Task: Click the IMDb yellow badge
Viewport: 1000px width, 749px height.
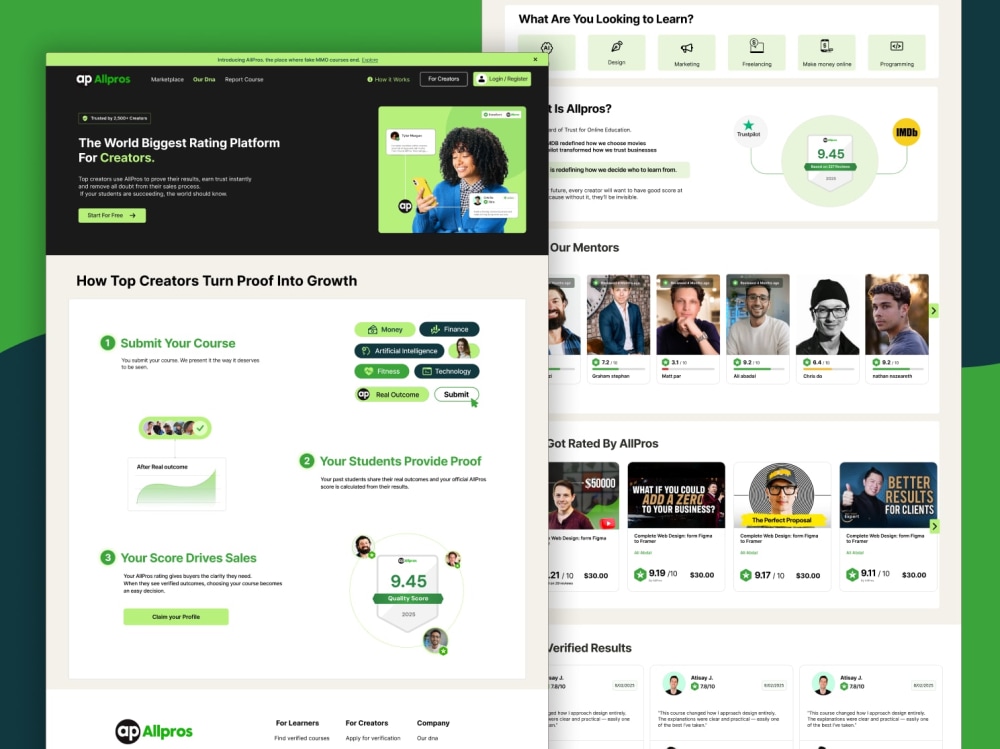Action: point(906,133)
